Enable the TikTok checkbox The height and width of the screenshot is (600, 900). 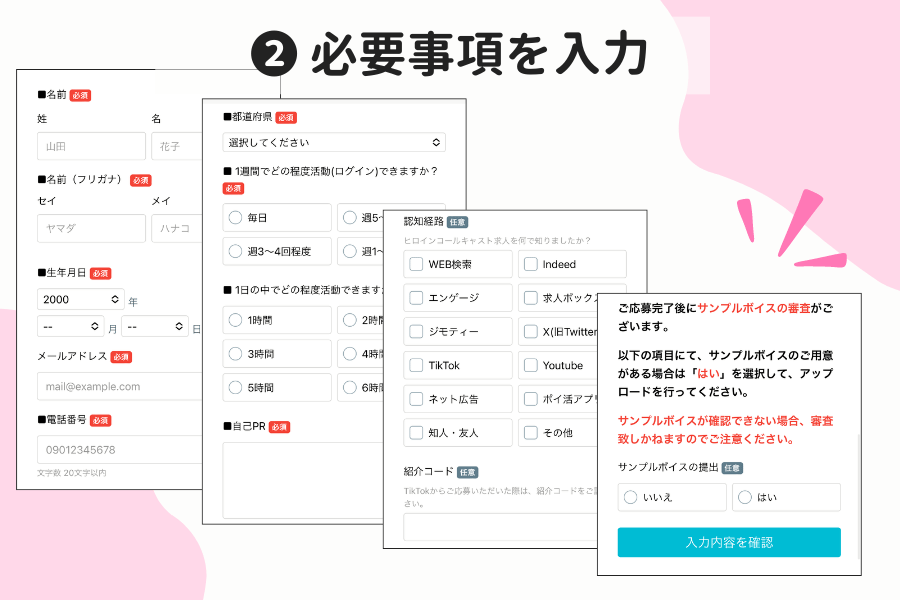click(x=416, y=365)
